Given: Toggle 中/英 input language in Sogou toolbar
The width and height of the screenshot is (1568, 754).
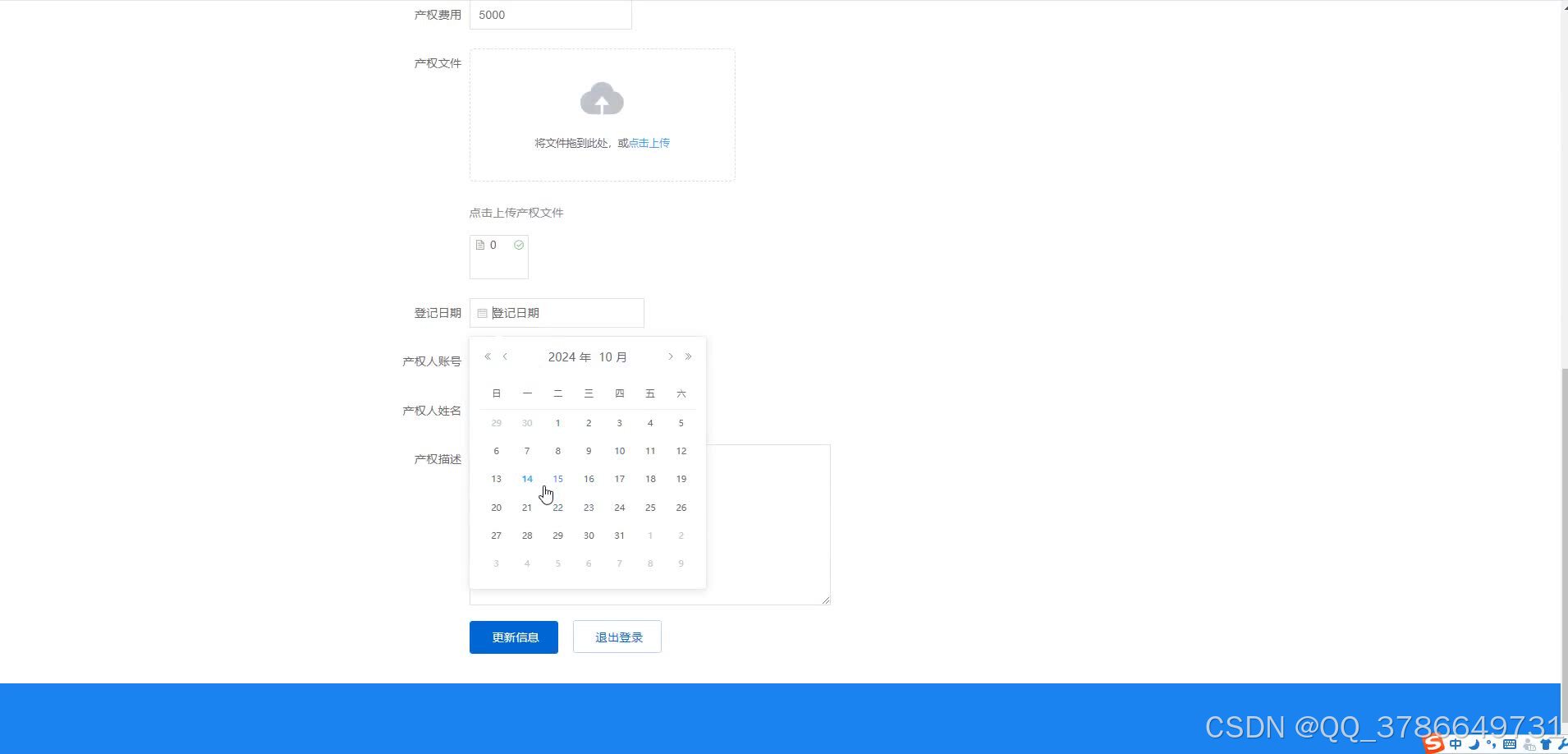Looking at the screenshot, I should click(1456, 744).
